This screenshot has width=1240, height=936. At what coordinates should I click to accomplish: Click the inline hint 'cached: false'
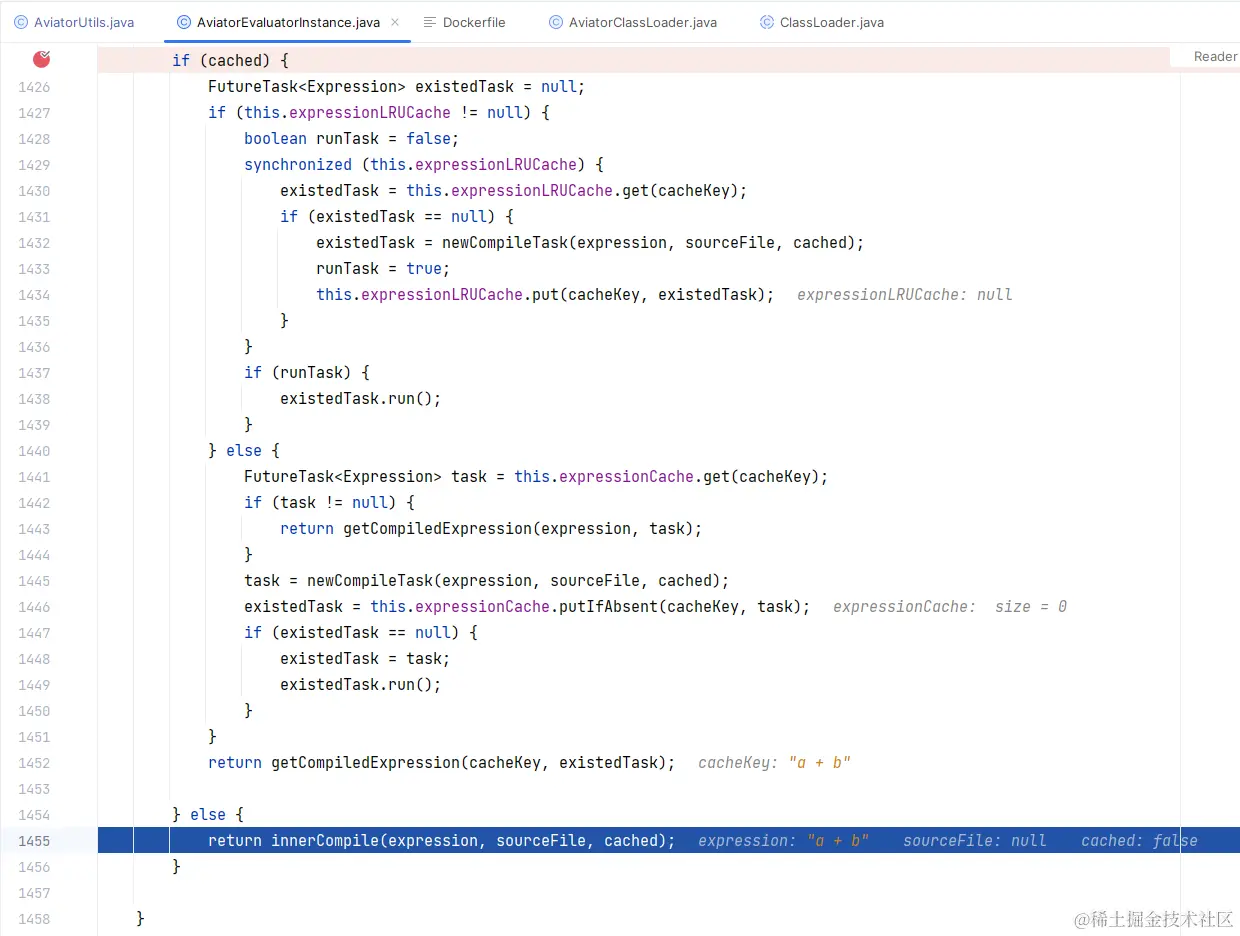point(1139,841)
